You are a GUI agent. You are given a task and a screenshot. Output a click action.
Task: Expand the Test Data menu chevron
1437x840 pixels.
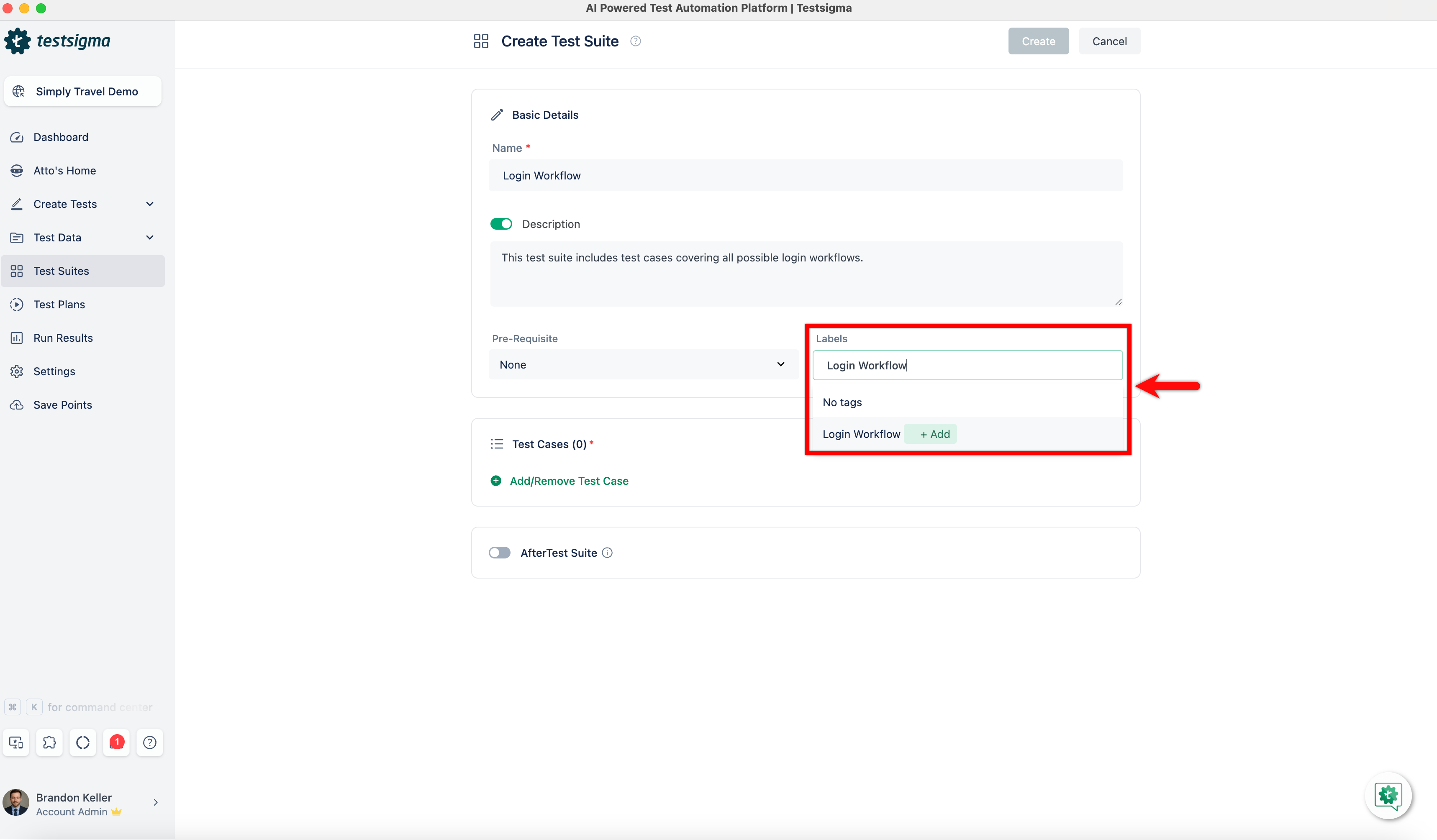(149, 237)
